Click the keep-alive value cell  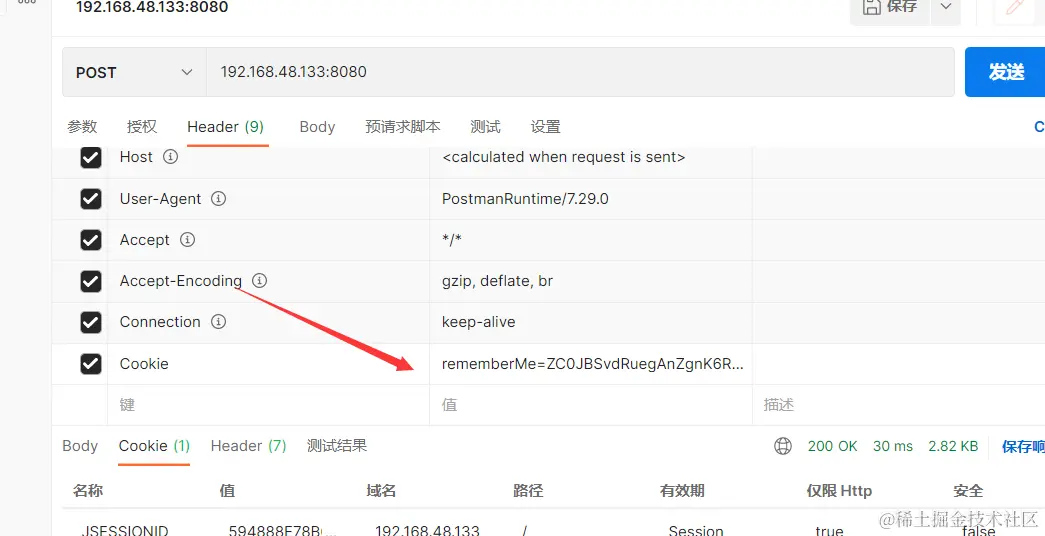590,323
